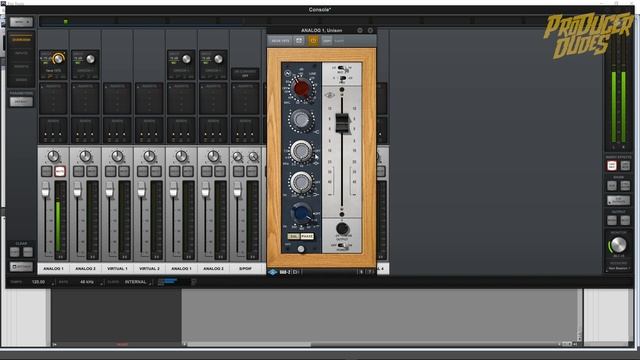Open the SR CONVERT dropdown on S/PDIF channel
This screenshot has height=360, width=640.
pyautogui.click(x=245, y=74)
